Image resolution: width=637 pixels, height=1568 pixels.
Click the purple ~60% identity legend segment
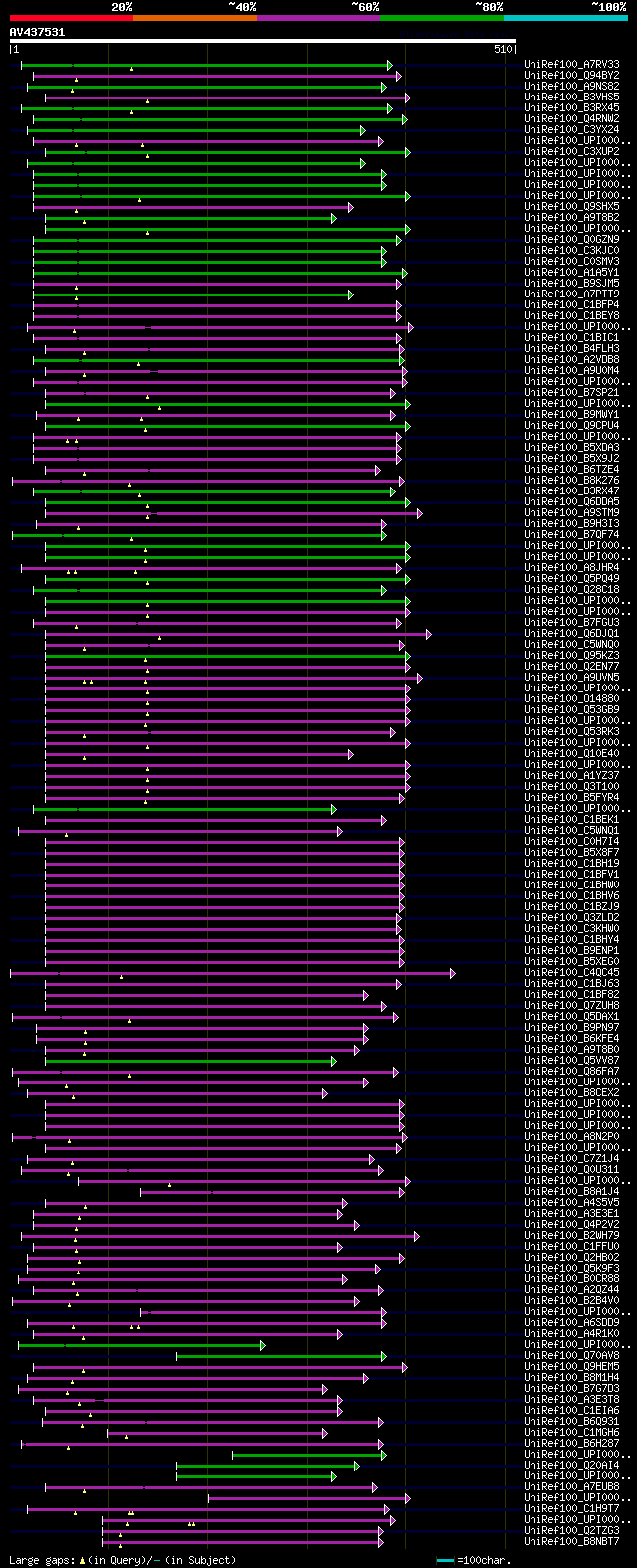318,17
